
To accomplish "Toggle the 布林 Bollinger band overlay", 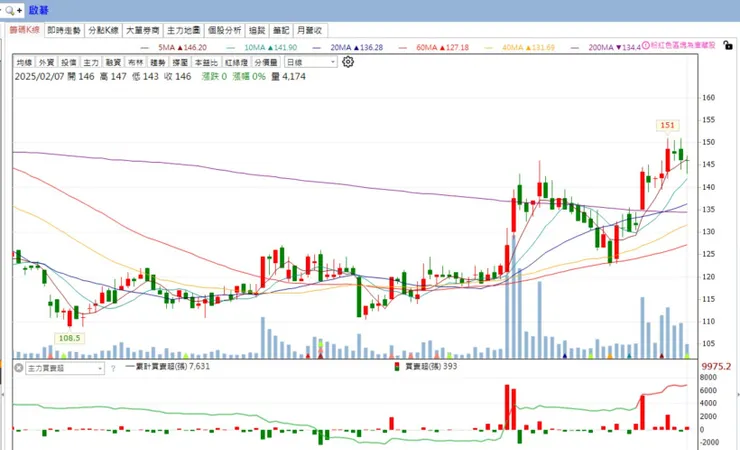I will 135,62.
